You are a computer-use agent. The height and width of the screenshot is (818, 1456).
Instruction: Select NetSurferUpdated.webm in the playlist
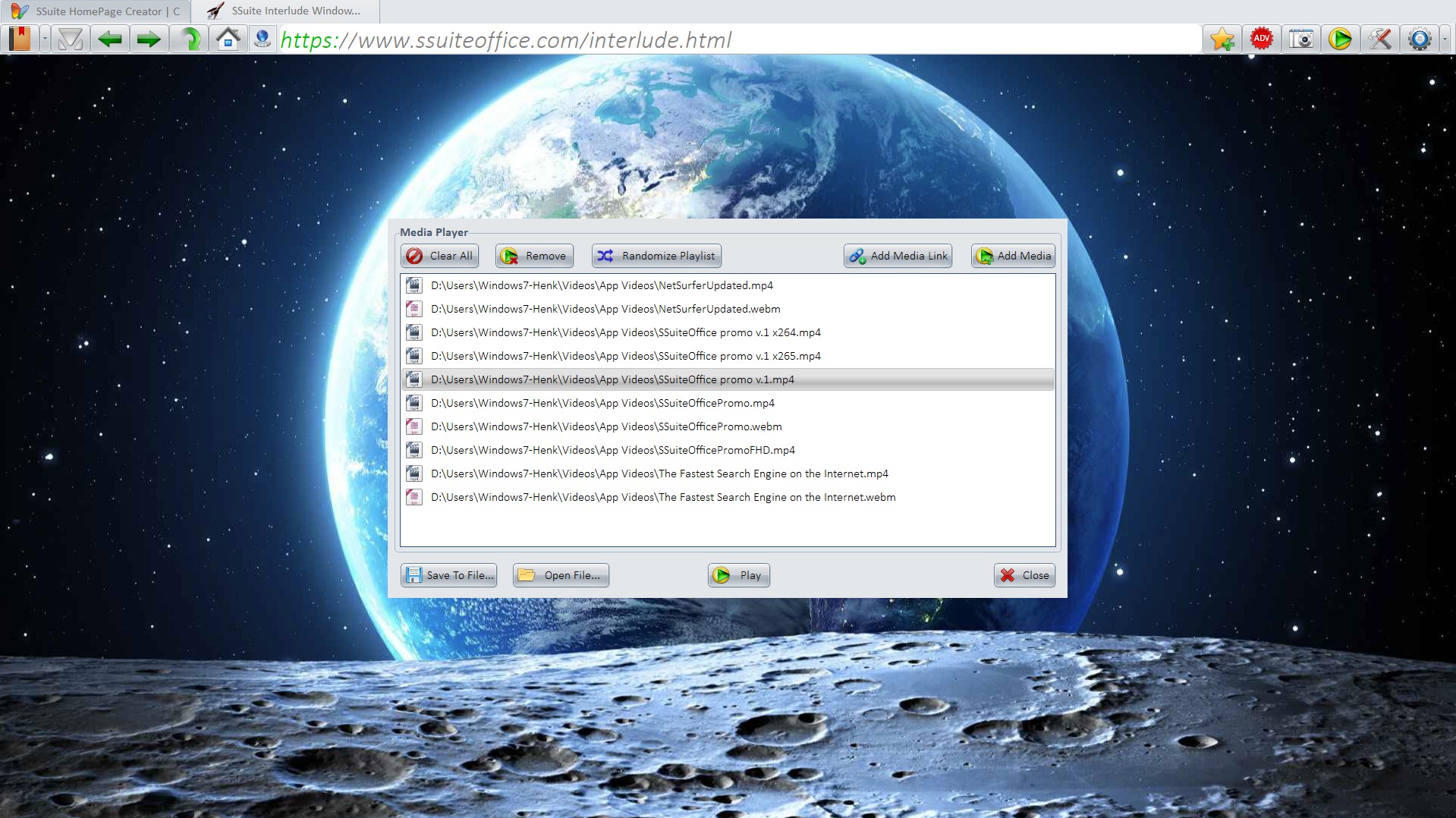tap(605, 309)
